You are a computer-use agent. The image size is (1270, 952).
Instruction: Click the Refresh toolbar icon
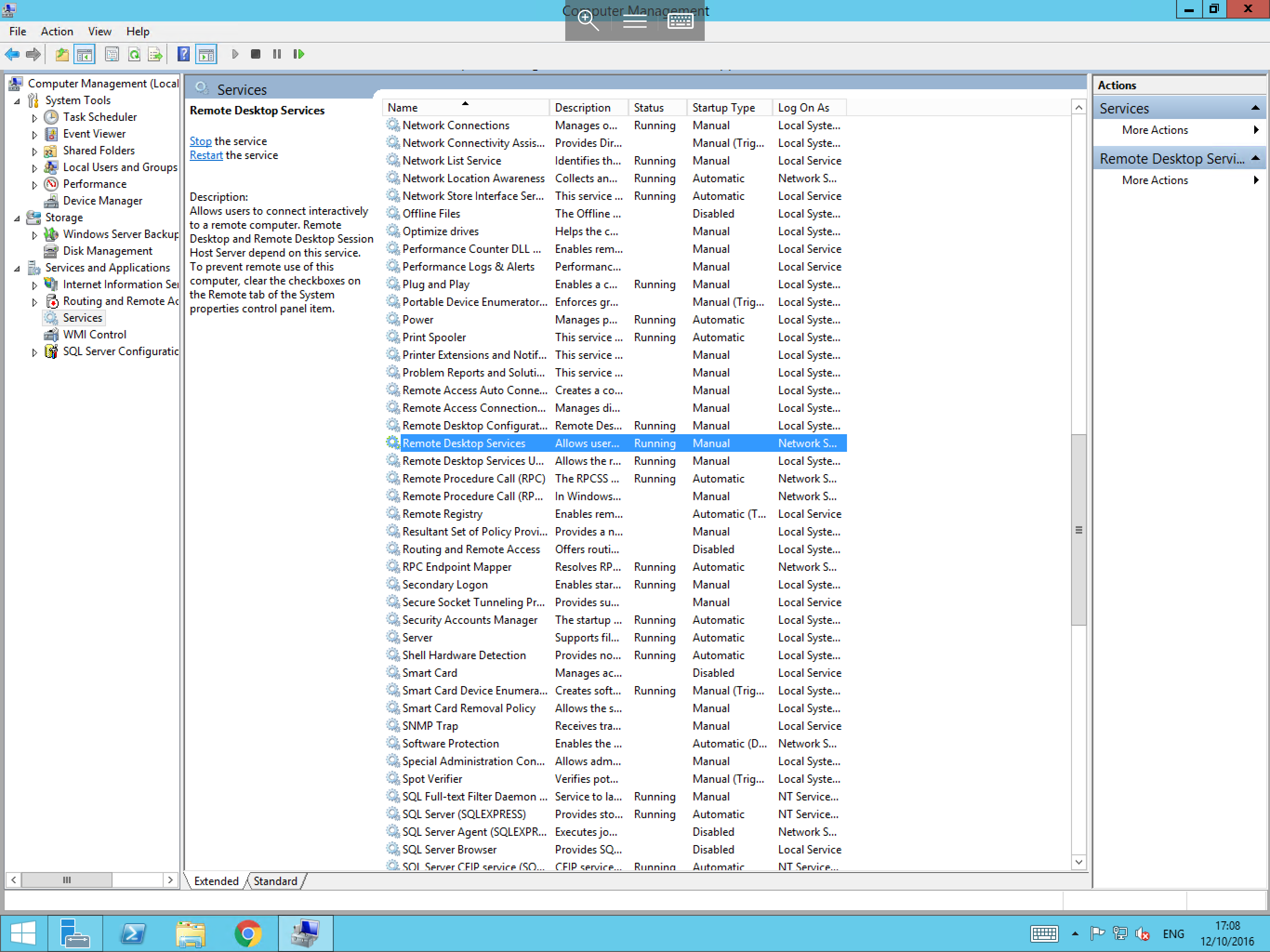point(134,54)
